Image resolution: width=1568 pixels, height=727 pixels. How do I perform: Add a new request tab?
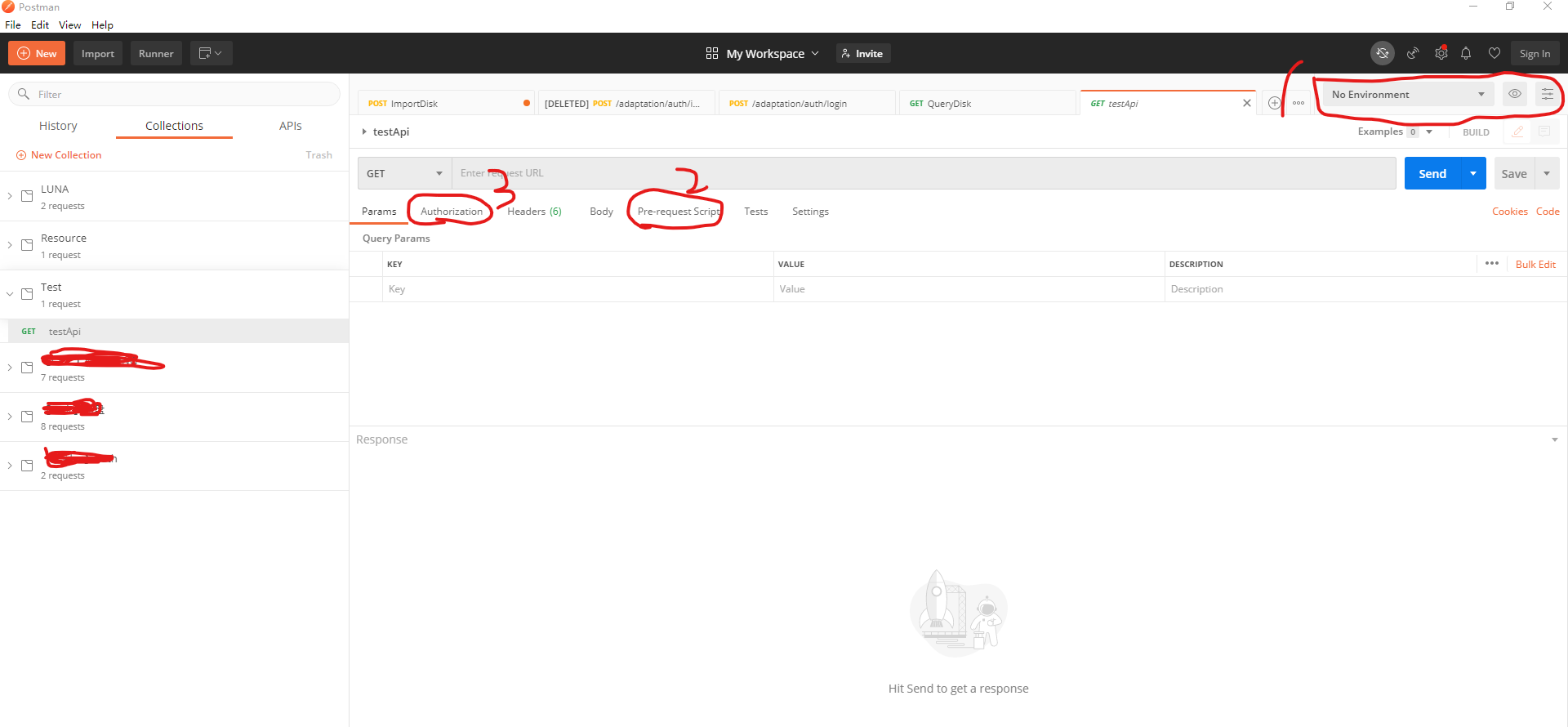tap(1274, 103)
